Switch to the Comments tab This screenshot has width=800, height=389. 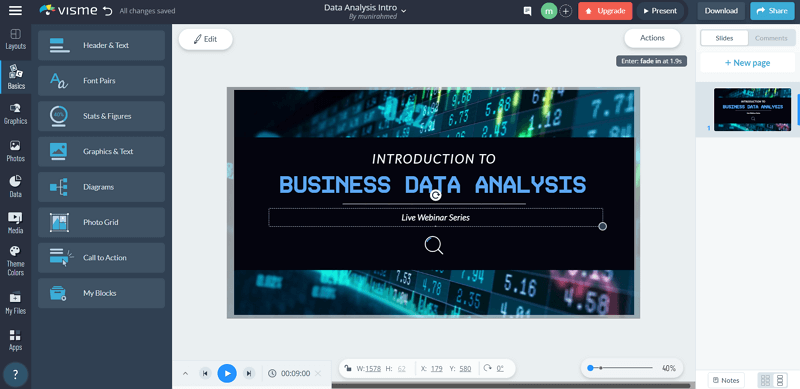coord(771,38)
